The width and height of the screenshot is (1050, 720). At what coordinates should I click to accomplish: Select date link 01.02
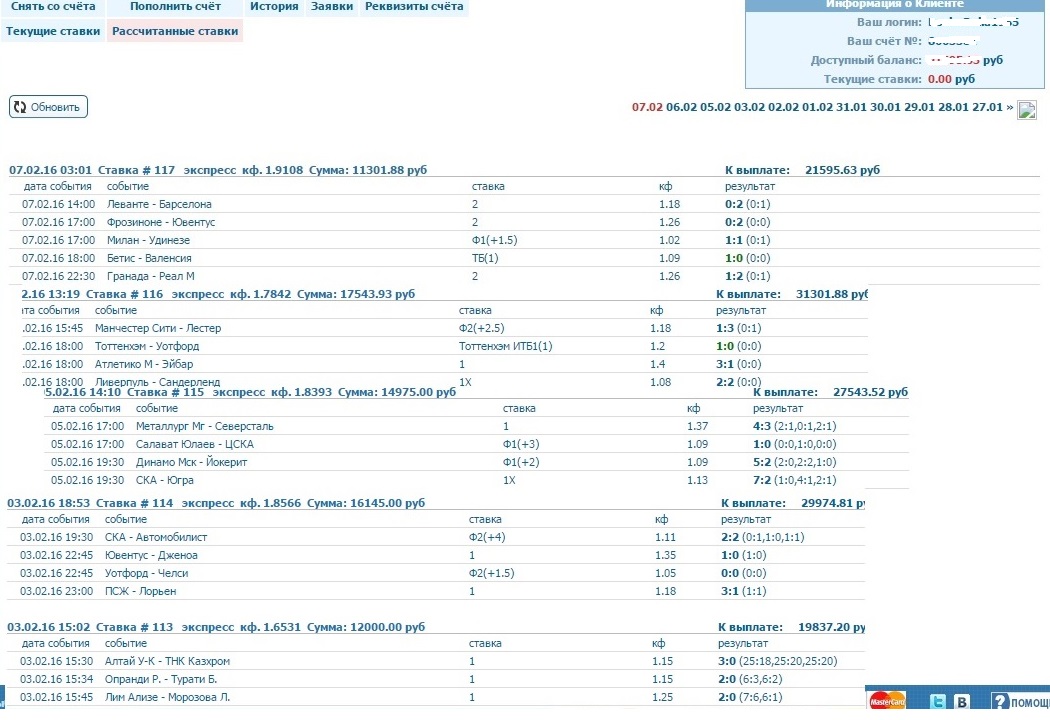(x=817, y=107)
